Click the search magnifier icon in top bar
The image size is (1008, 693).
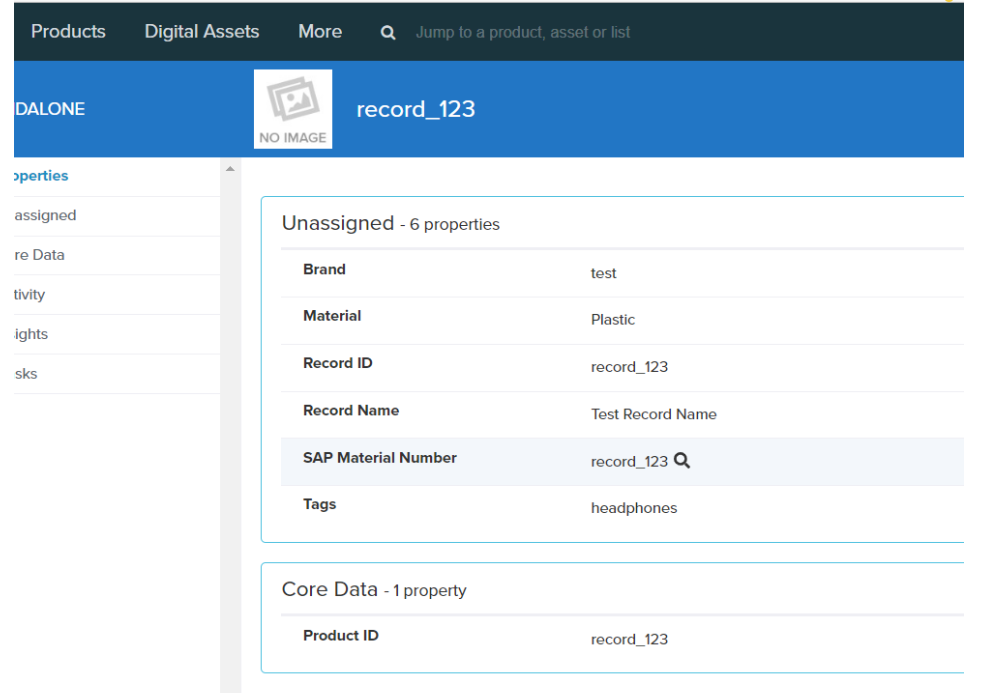coord(388,33)
